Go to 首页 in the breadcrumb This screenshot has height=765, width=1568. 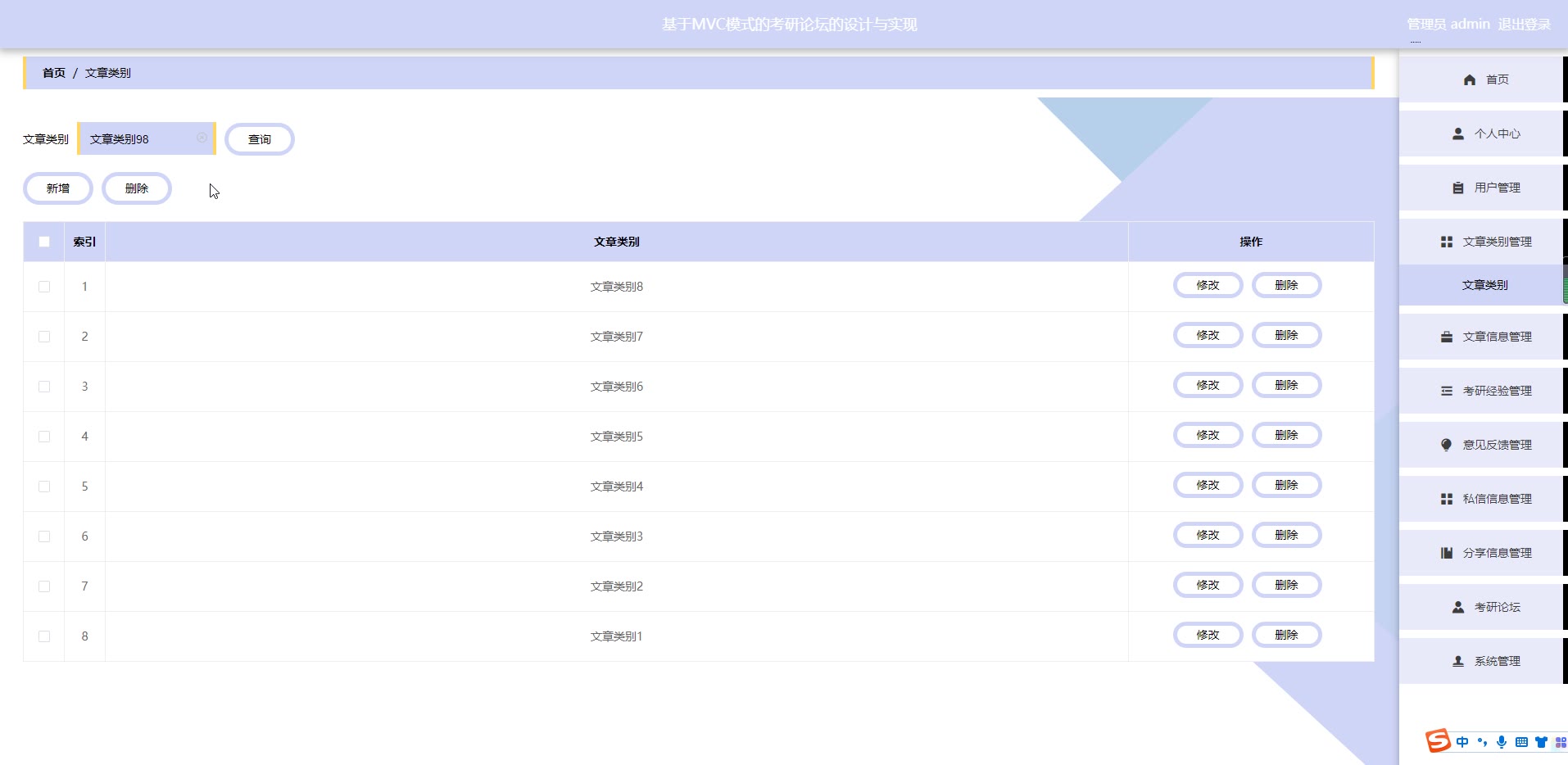tap(54, 73)
